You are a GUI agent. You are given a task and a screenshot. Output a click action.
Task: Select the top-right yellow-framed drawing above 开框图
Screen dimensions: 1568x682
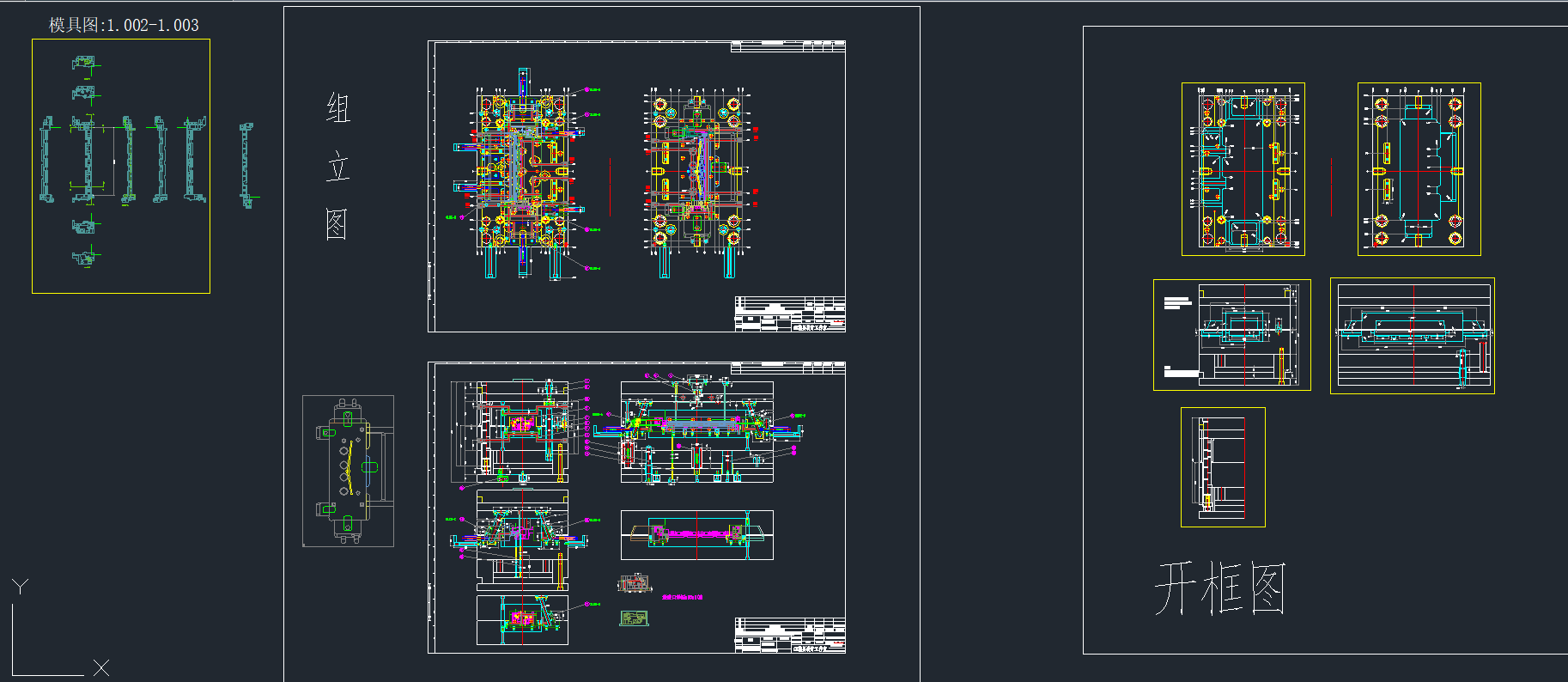(x=1419, y=169)
